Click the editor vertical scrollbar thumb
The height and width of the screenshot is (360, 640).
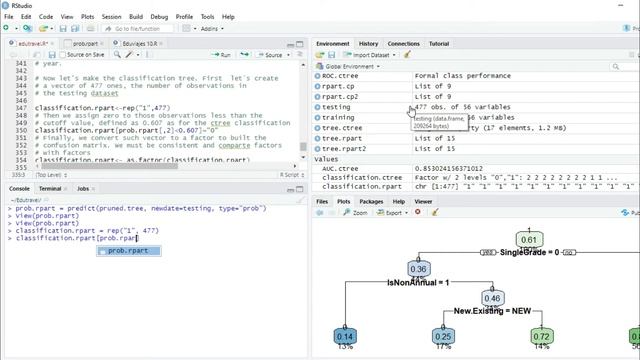pos(303,146)
